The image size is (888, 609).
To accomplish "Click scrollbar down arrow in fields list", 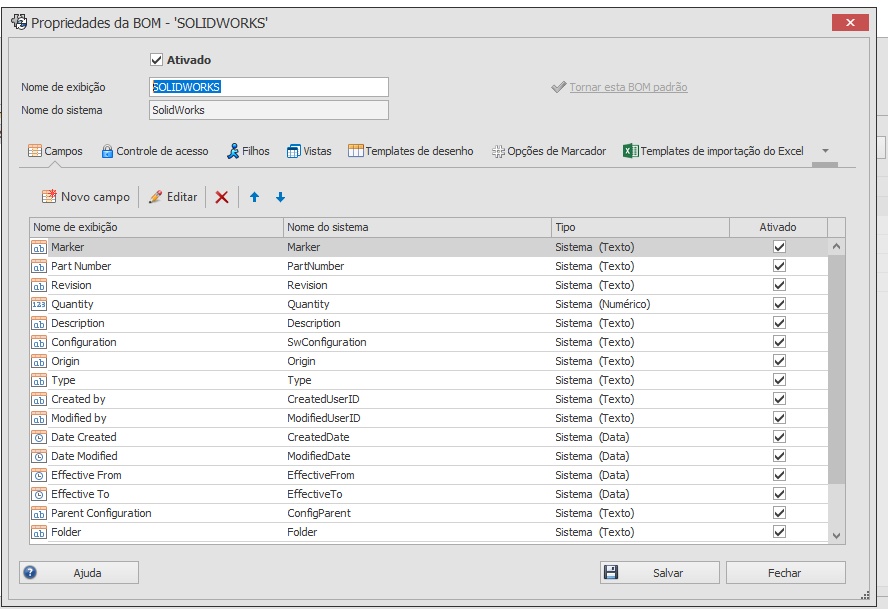I will coord(836,535).
